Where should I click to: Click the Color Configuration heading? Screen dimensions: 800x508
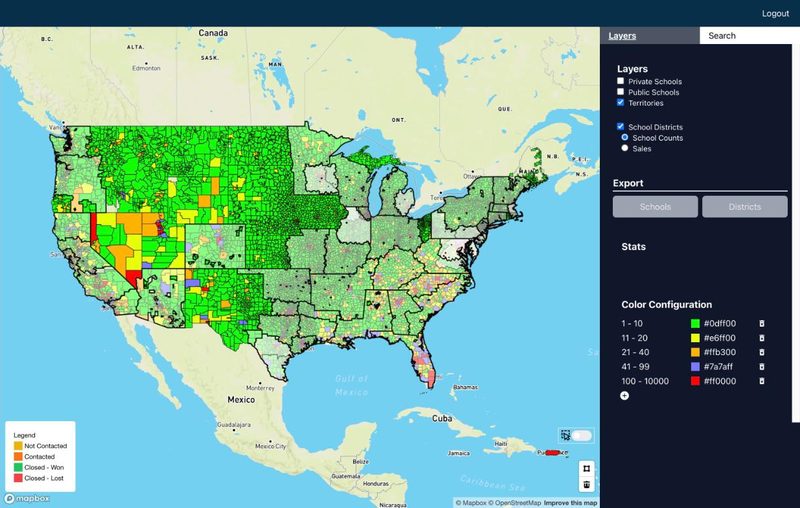coord(666,304)
